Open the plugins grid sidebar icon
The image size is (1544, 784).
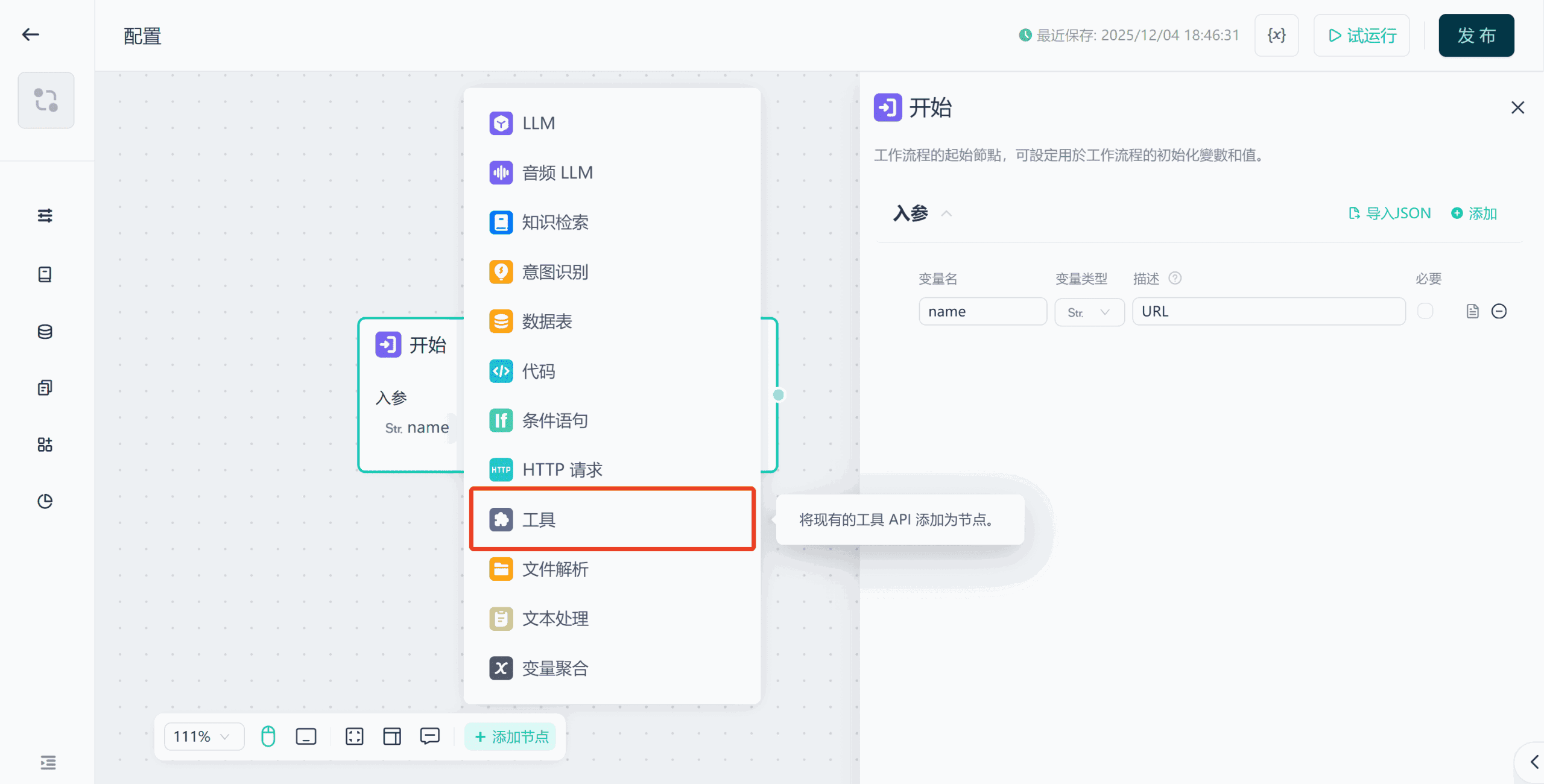point(45,444)
